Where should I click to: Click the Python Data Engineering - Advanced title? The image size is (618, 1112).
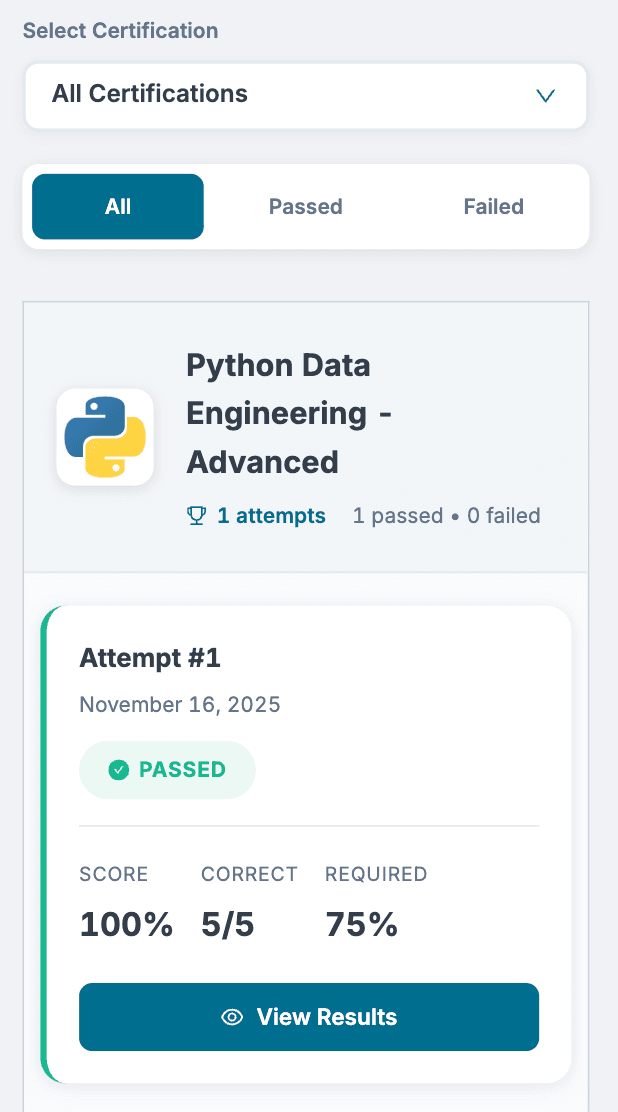pos(288,413)
